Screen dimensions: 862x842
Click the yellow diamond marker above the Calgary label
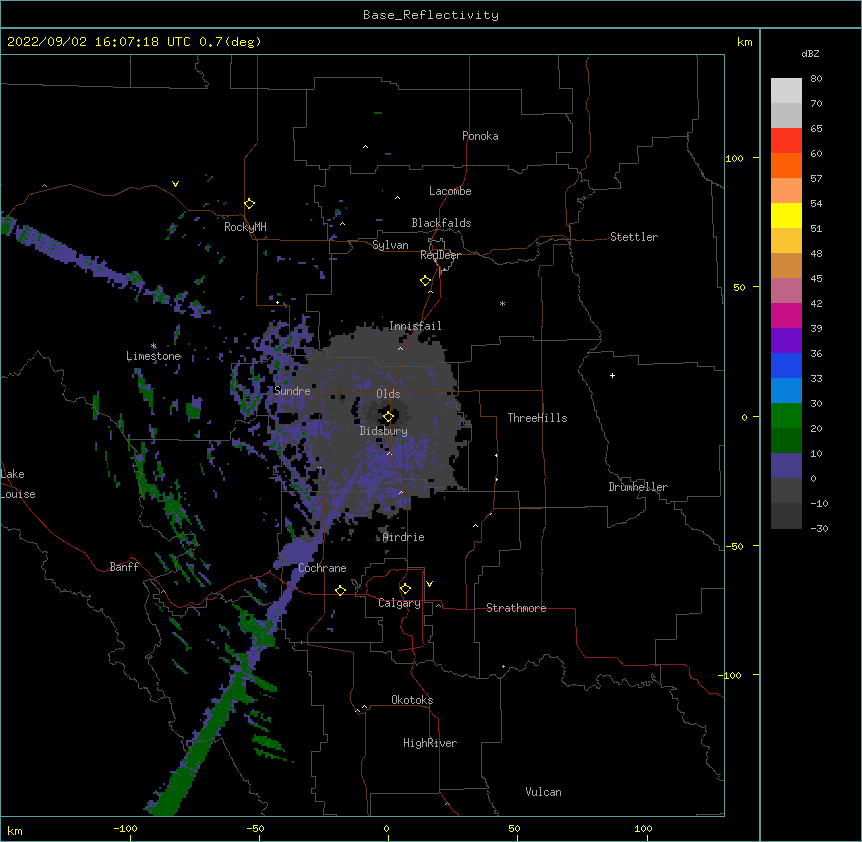pyautogui.click(x=405, y=589)
